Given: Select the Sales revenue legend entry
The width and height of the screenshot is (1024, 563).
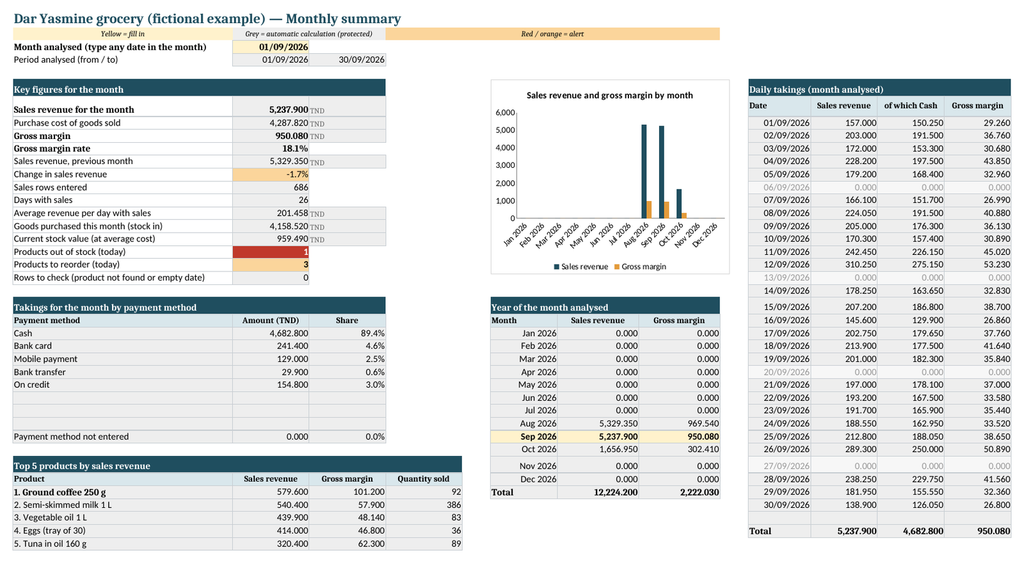Looking at the screenshot, I should (581, 266).
